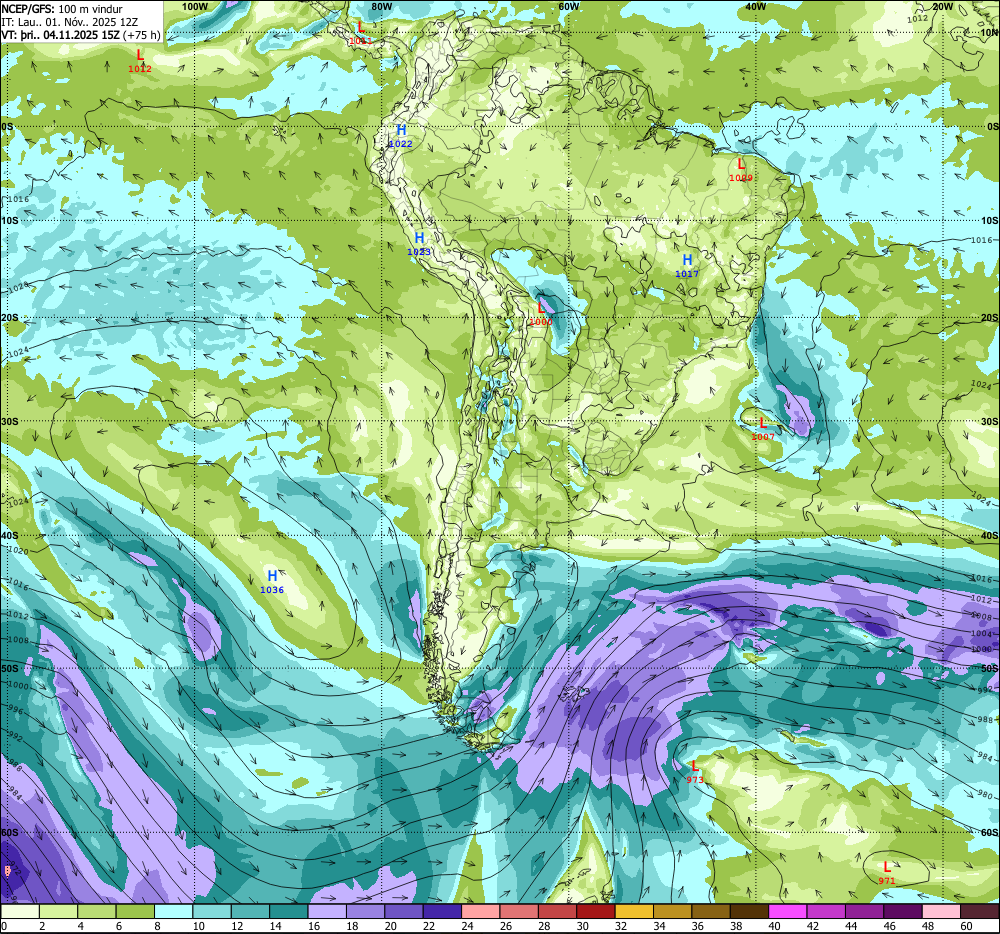Pick the palest 0–2 legend swatch
This screenshot has height=934, width=1000.
20,911
